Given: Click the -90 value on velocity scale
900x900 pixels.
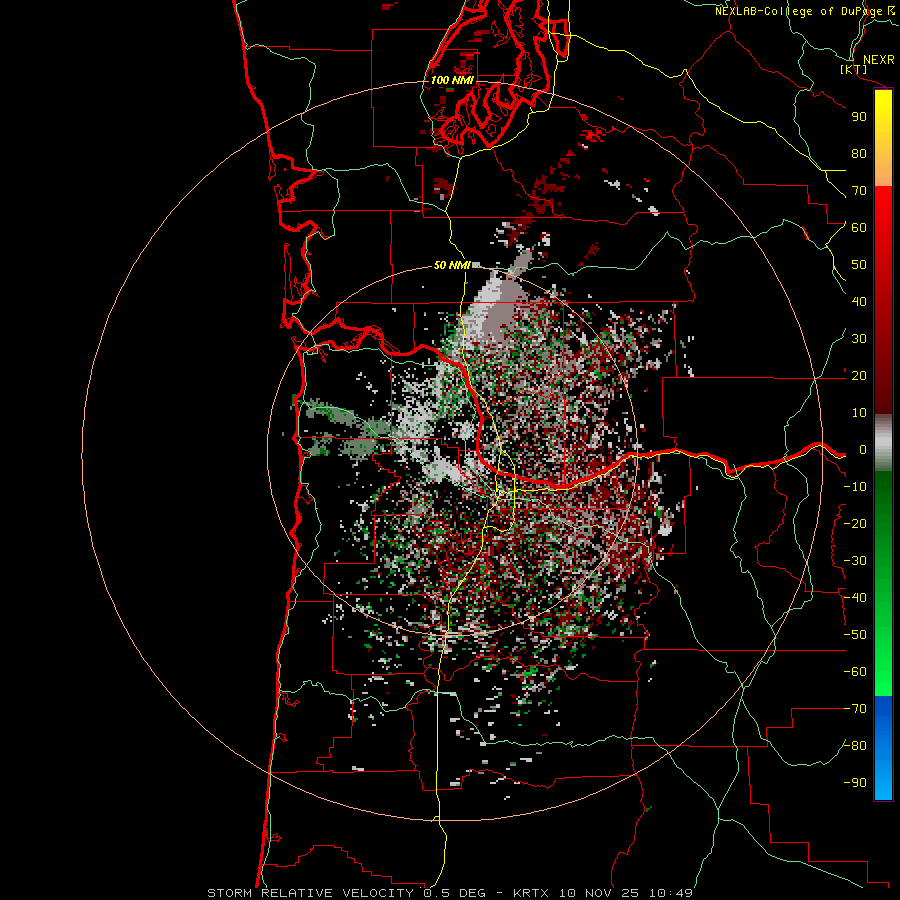Looking at the screenshot, I should pyautogui.click(x=855, y=783).
